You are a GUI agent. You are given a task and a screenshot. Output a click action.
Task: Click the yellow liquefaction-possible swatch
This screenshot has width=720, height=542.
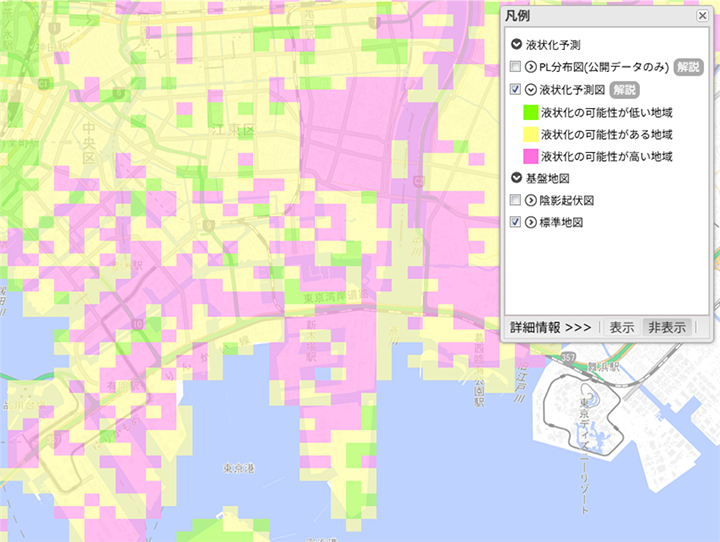point(530,134)
